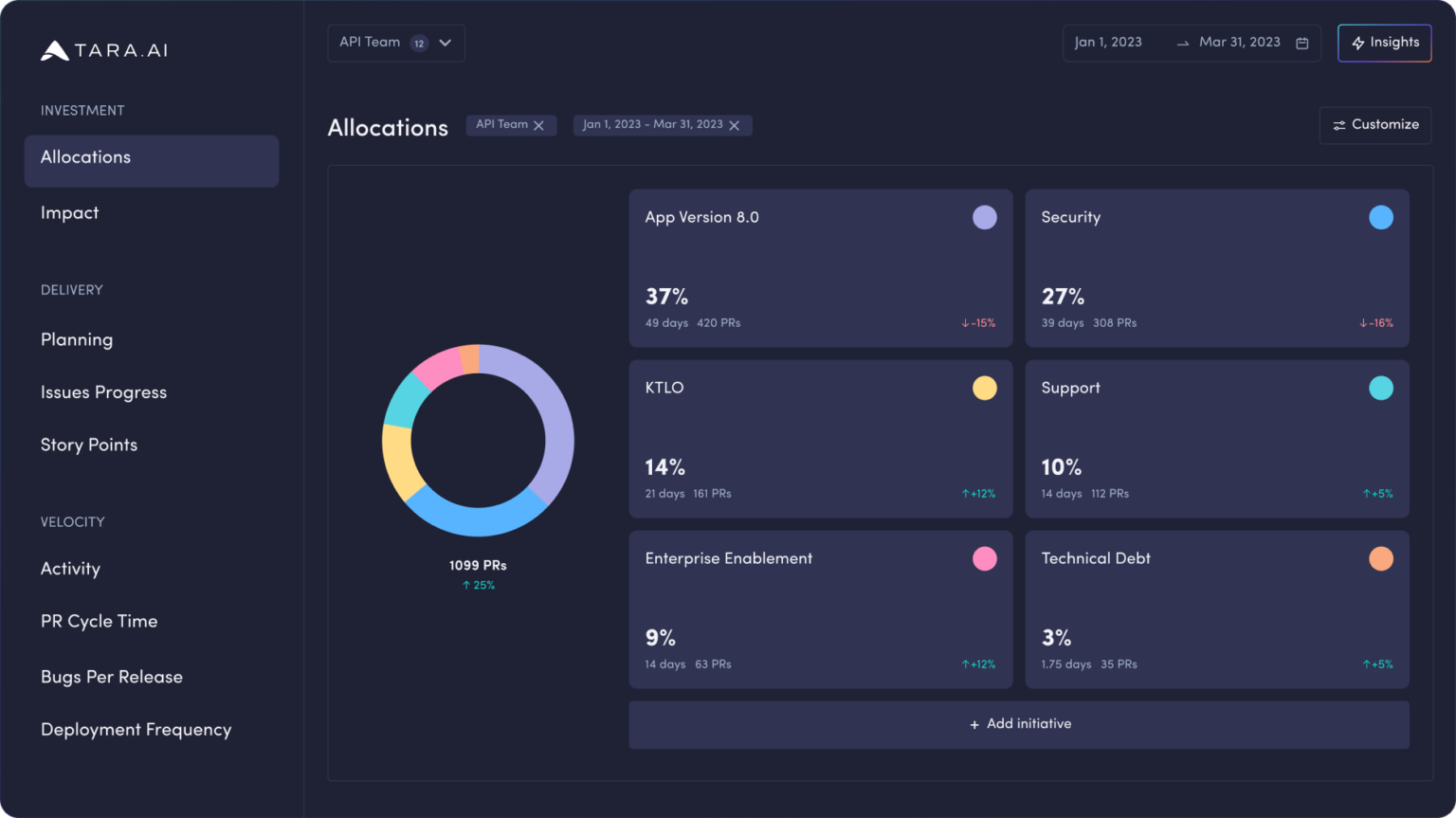Screen dimensions: 1456x818
Task: Switch to the Impact section
Action: coord(69,212)
